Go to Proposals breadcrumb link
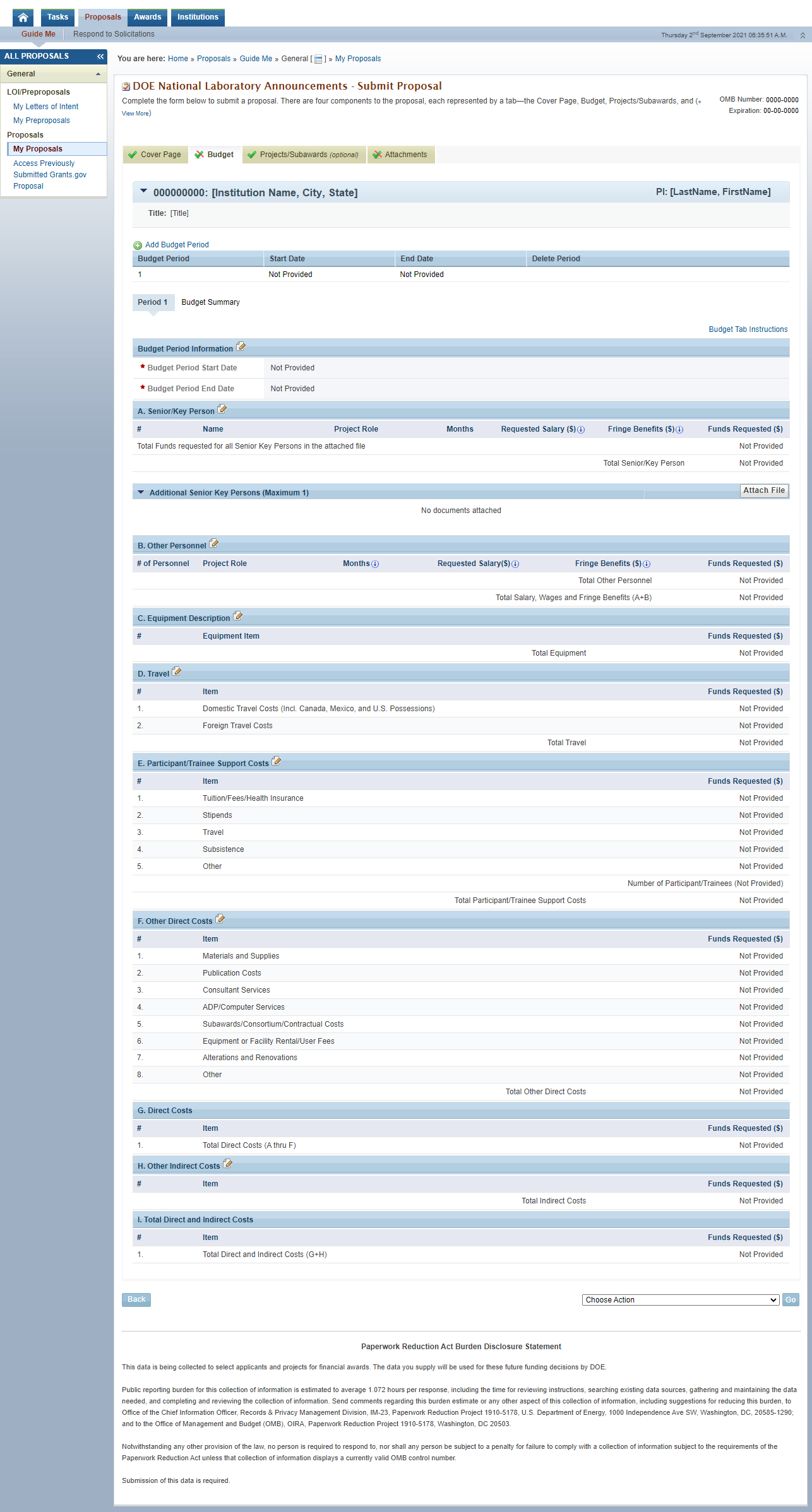Screen dimensions: 812x1512 point(213,59)
